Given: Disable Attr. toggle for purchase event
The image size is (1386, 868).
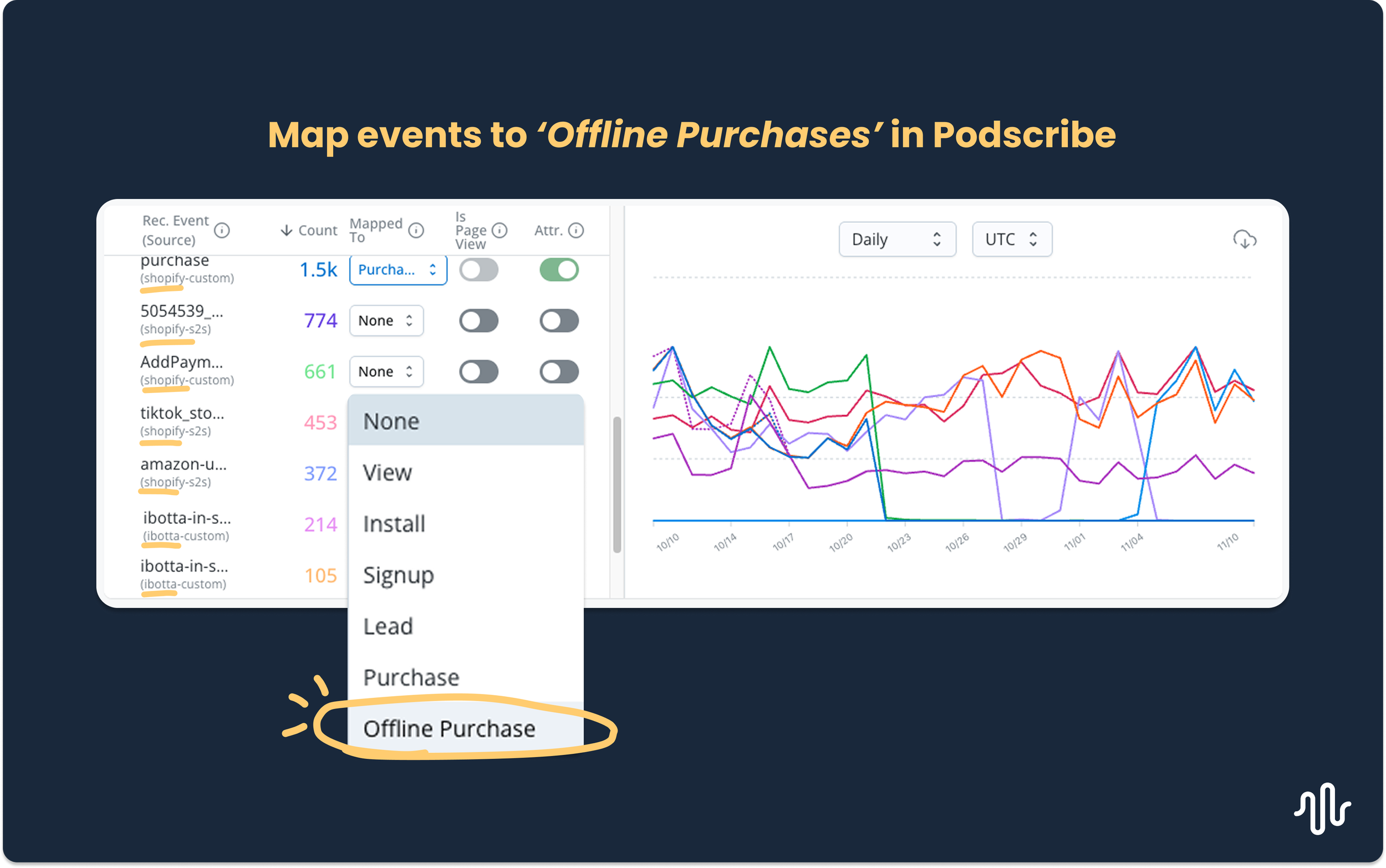Looking at the screenshot, I should point(559,270).
